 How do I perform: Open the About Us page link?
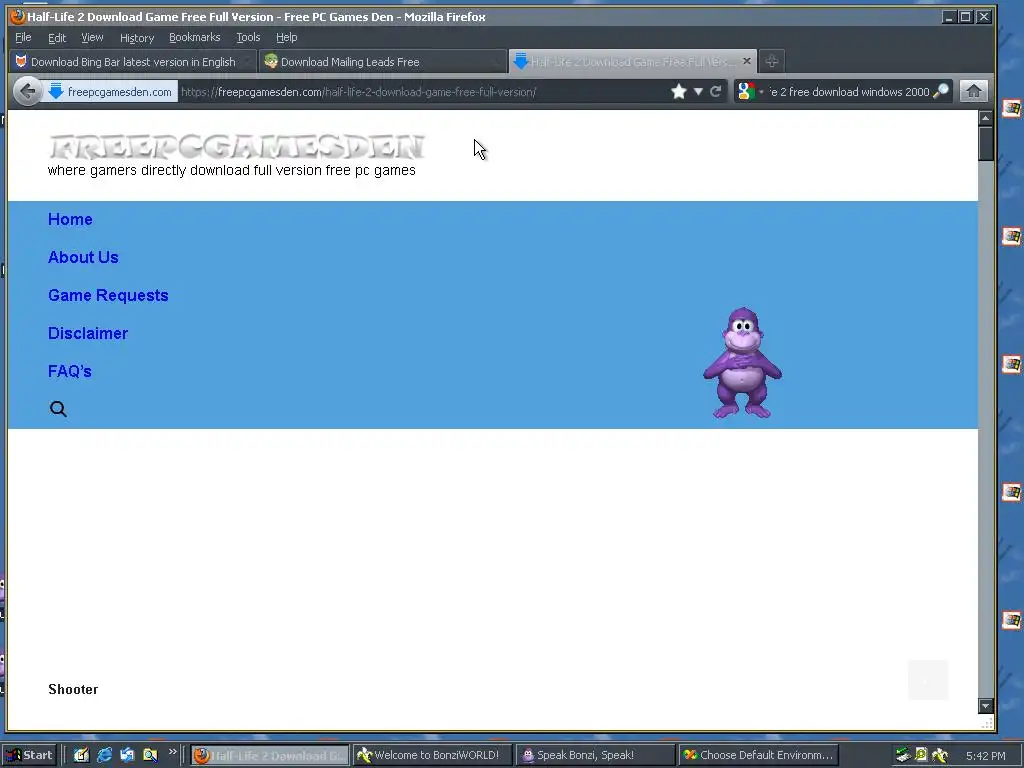(83, 257)
